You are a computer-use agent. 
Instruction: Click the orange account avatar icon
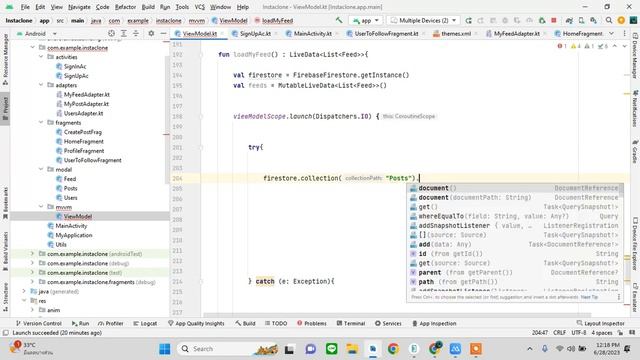[x=621, y=20]
